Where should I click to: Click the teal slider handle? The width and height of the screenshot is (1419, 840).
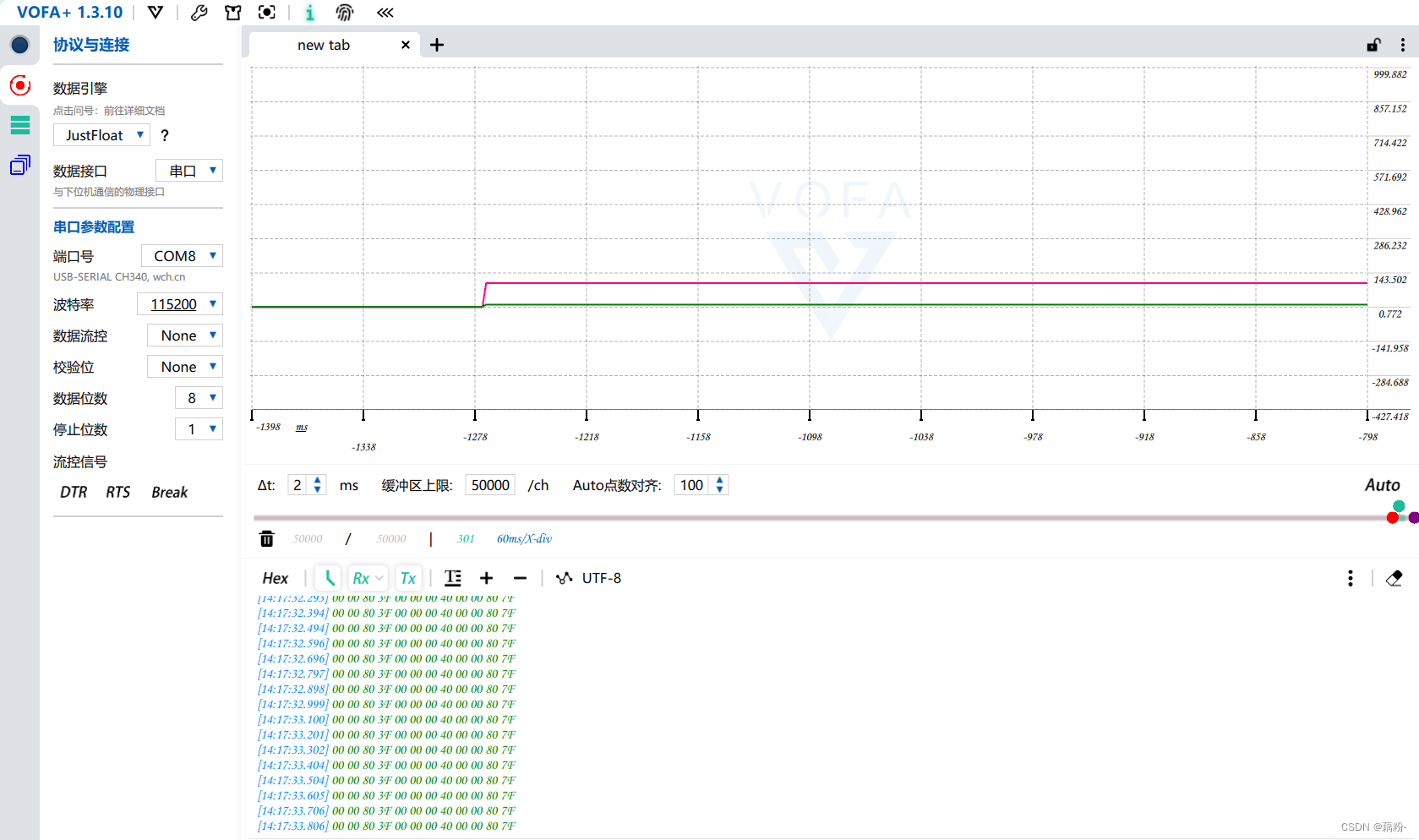pos(1399,506)
